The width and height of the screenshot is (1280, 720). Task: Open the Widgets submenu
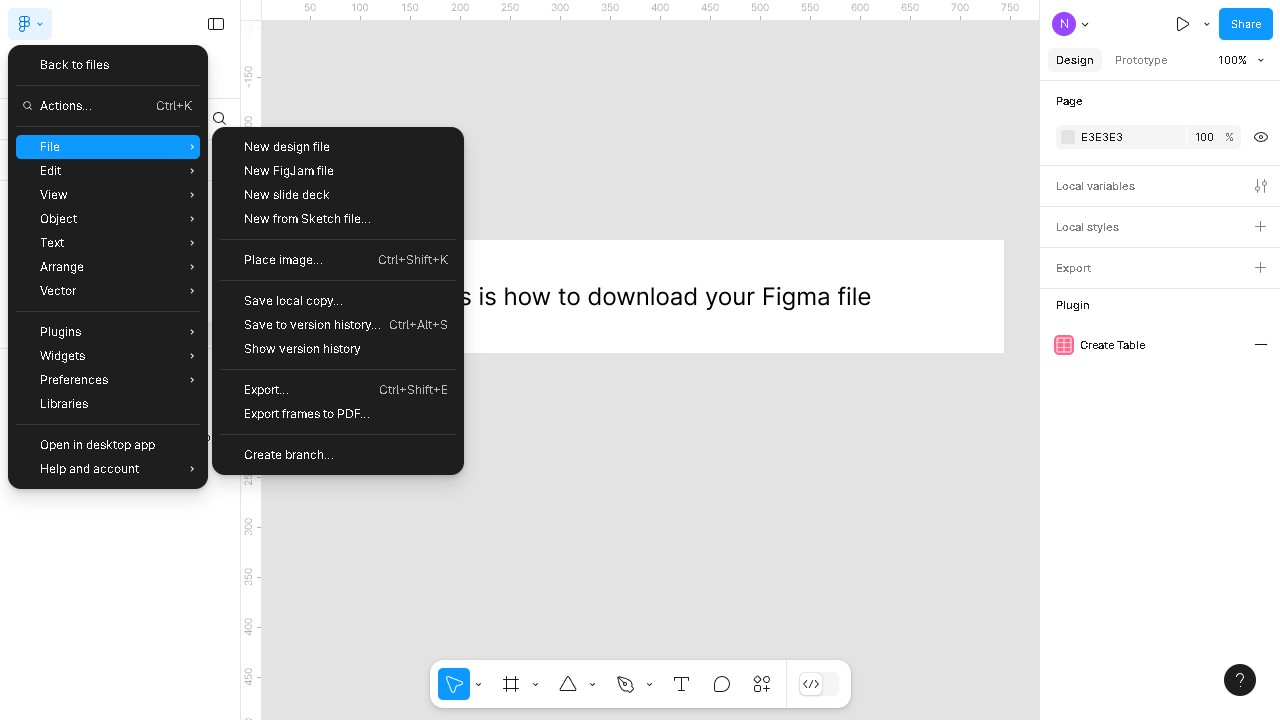coord(108,356)
